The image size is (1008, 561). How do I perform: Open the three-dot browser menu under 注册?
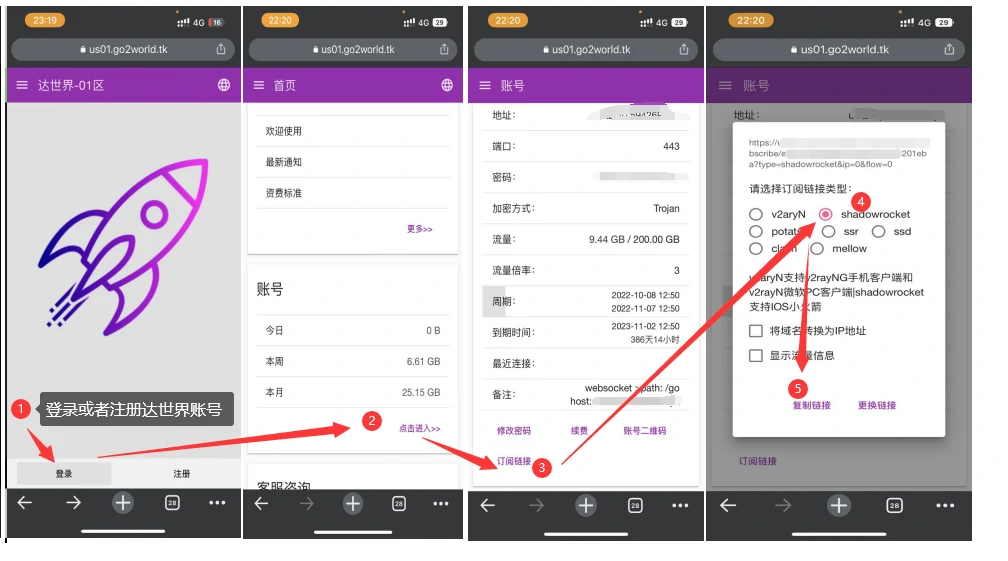(x=217, y=504)
